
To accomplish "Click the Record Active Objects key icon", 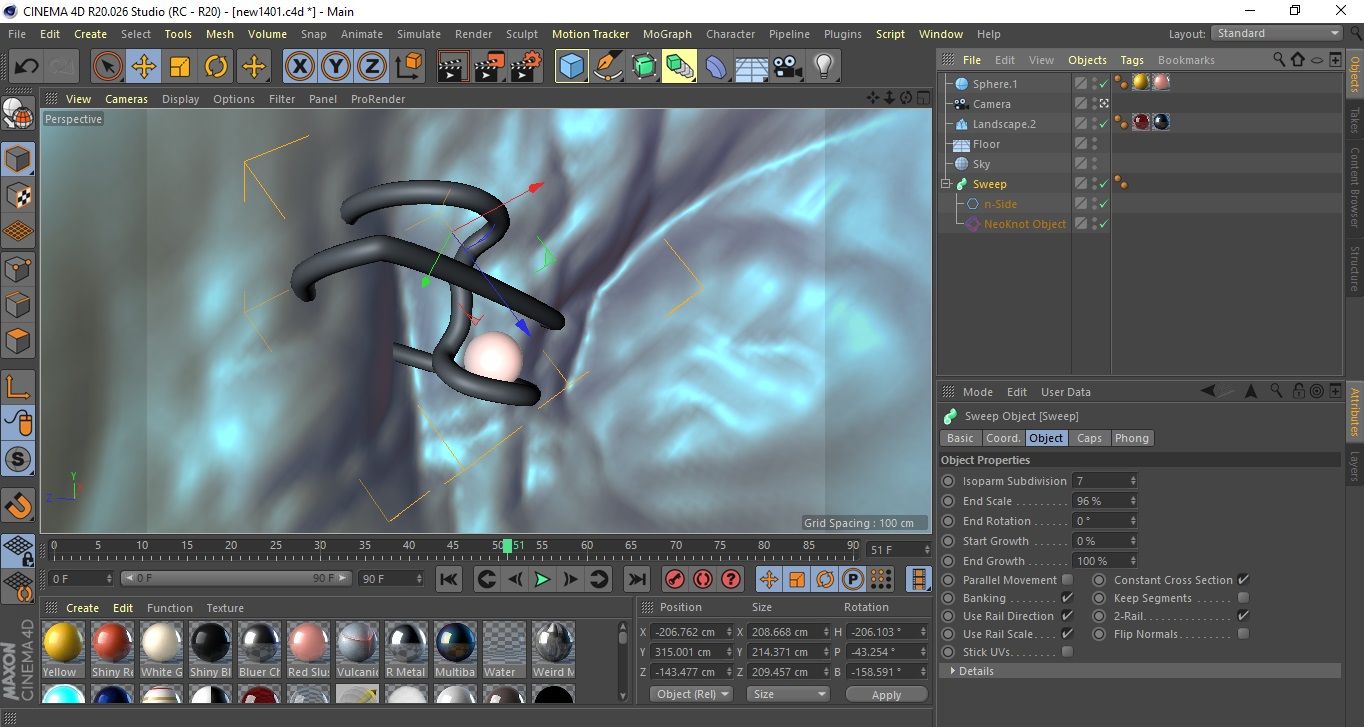I will [674, 579].
